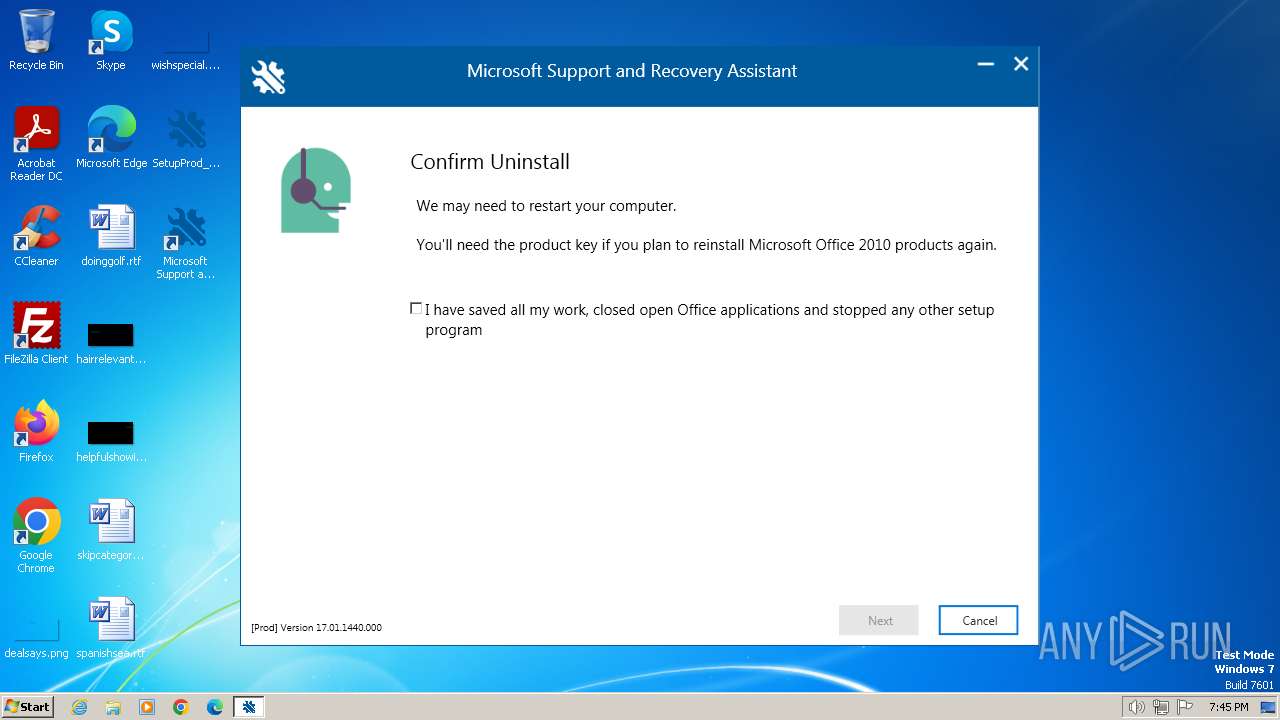The width and height of the screenshot is (1280, 720).
Task: Click the network status tray icon
Action: [x=1161, y=707]
